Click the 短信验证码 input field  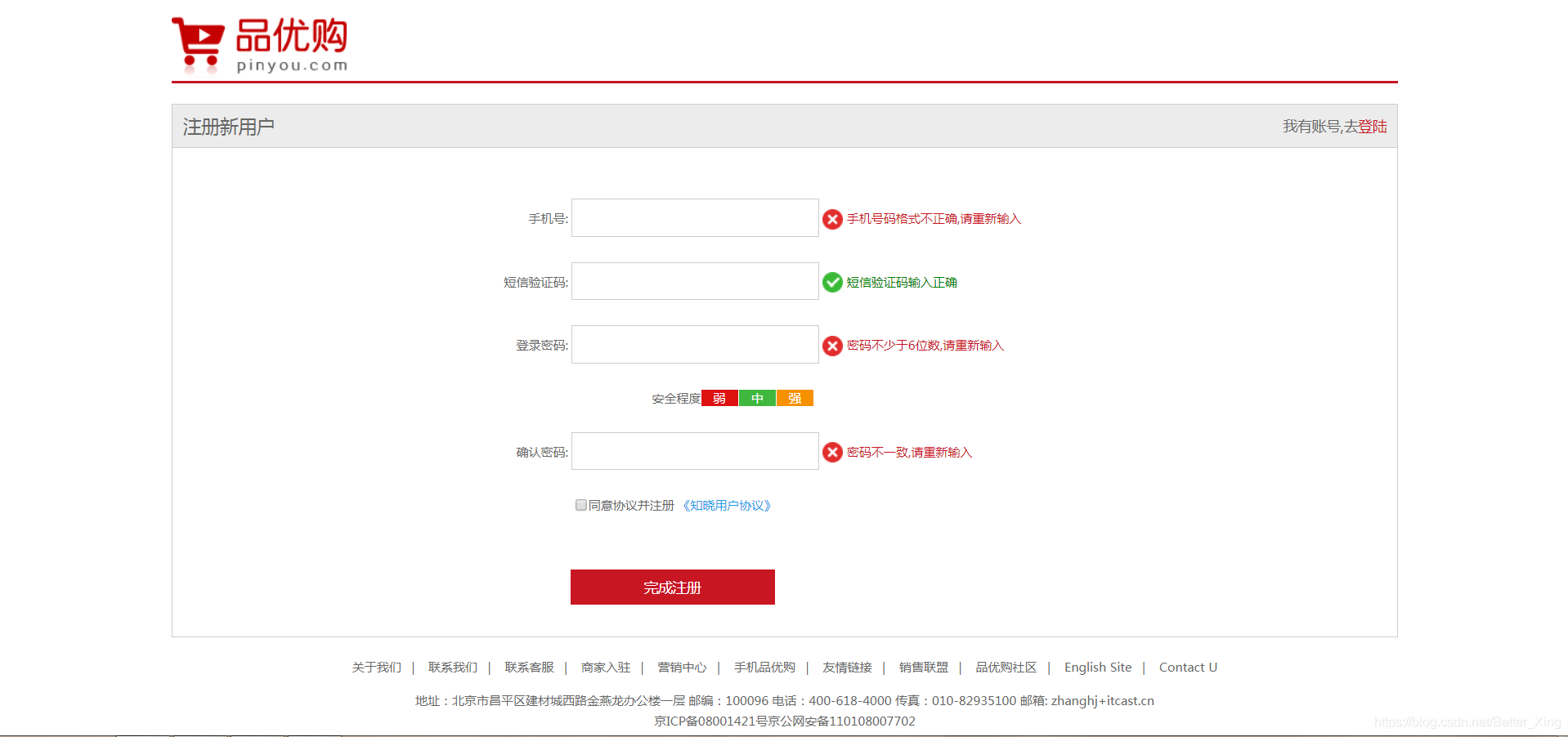[x=694, y=281]
